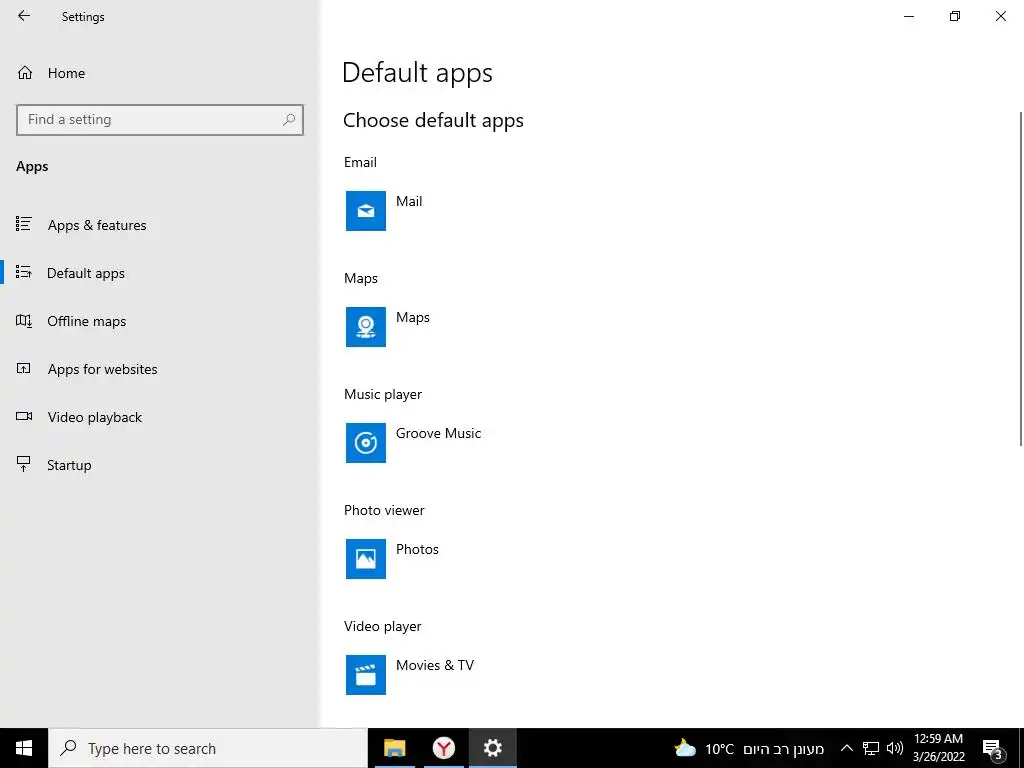Click the Choose default apps heading
The image size is (1024, 768).
pos(433,120)
